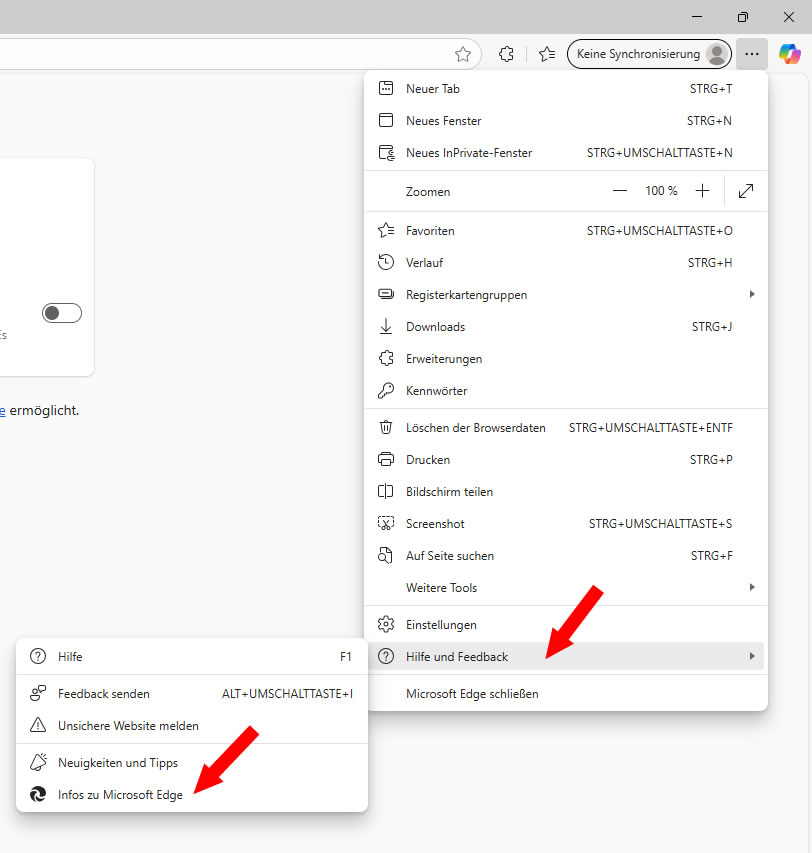Select Bildschirm teilen menu label
This screenshot has height=853, width=812.
click(x=449, y=492)
